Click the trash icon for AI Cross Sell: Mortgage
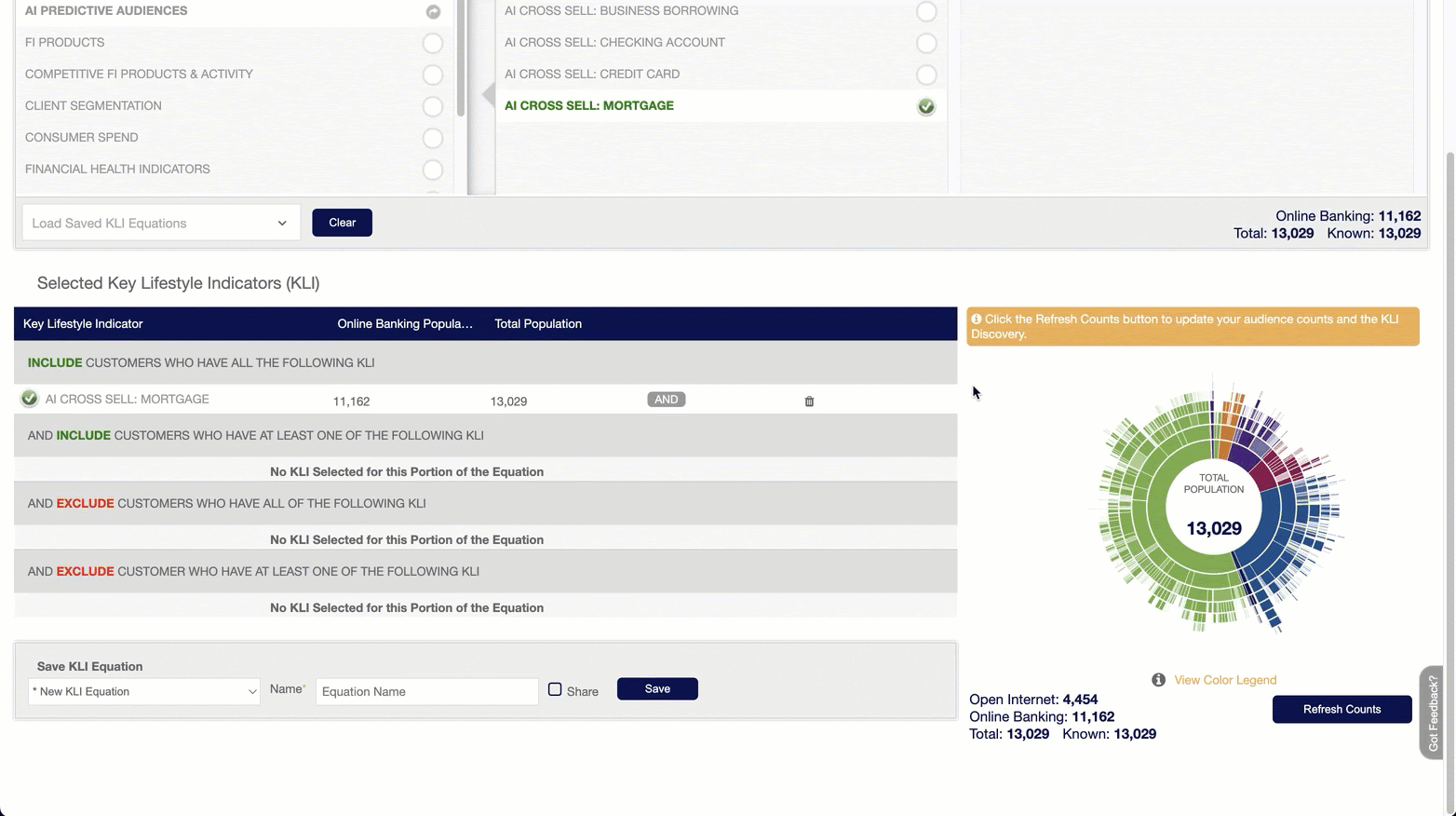This screenshot has width=1456, height=816. pyautogui.click(x=809, y=401)
